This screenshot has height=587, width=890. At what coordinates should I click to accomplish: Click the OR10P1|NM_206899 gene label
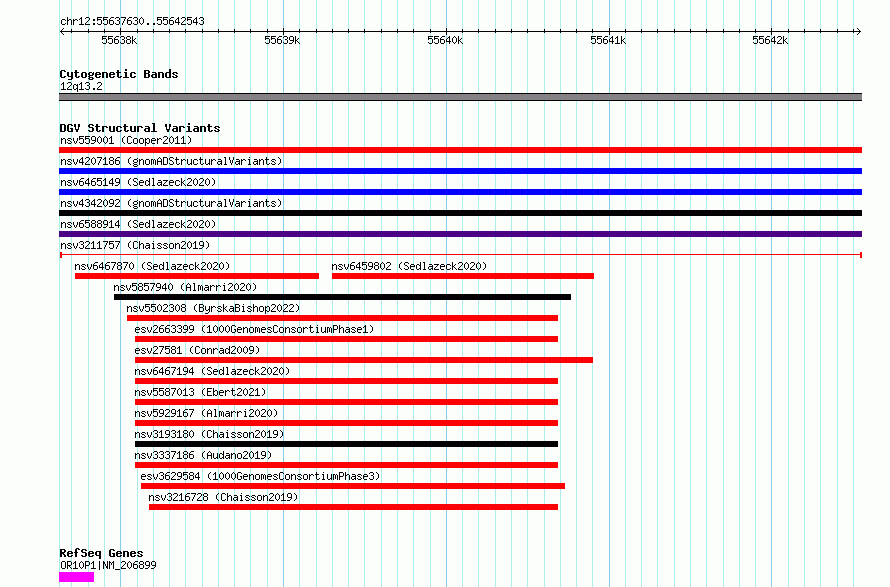pos(108,565)
